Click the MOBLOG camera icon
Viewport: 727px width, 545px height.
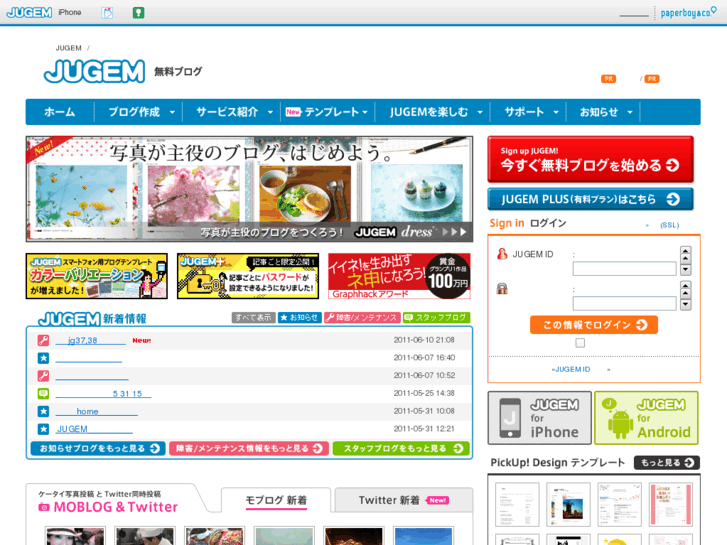point(44,507)
